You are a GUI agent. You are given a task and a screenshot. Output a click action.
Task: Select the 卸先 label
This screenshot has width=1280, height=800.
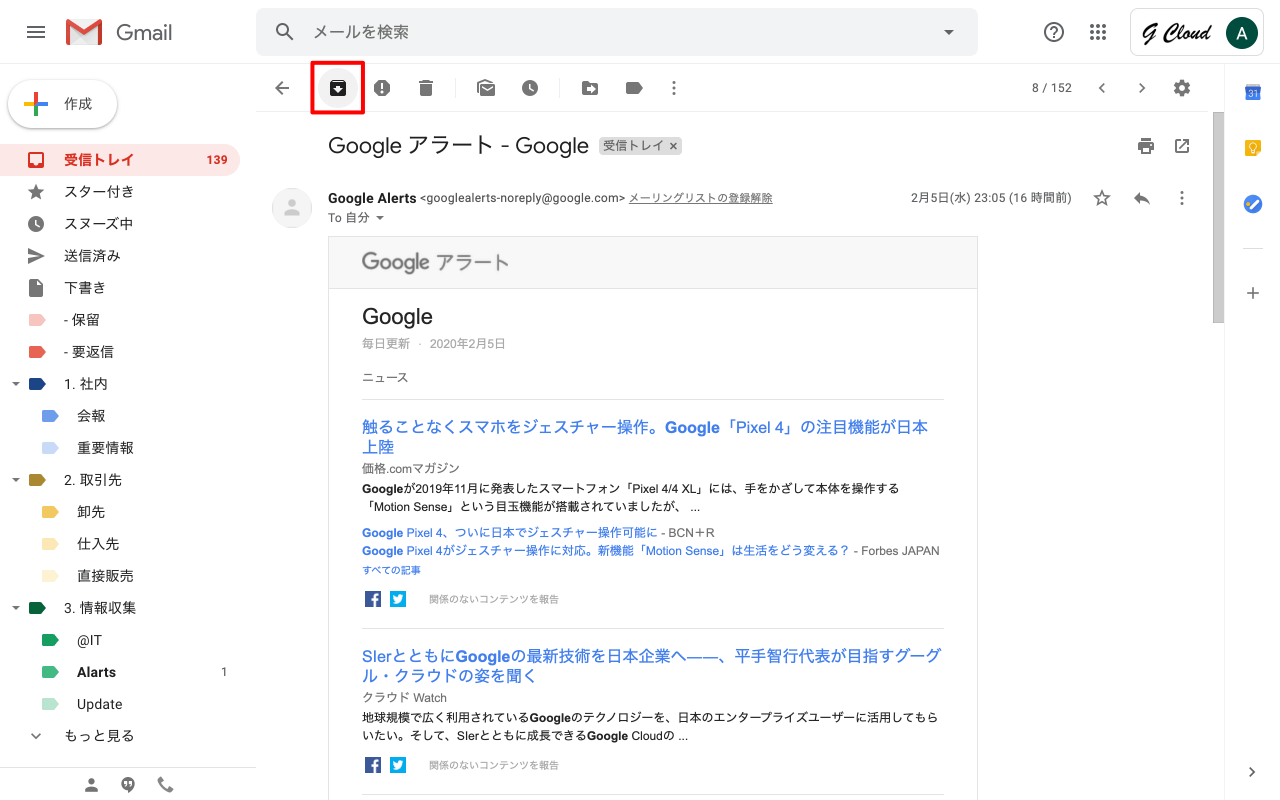(x=120, y=512)
